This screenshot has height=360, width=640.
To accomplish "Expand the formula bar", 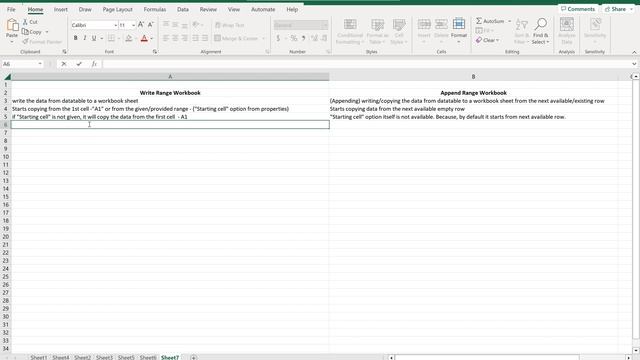I will (634, 64).
